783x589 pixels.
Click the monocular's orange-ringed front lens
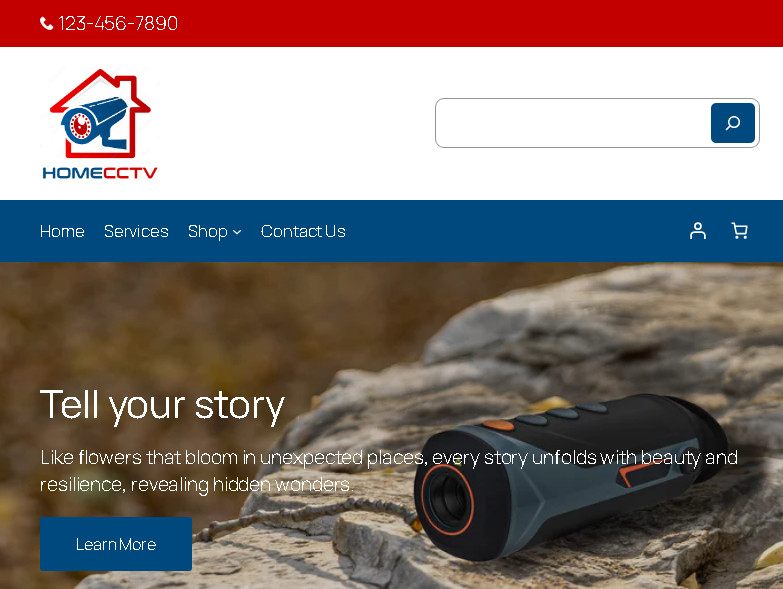[x=447, y=499]
